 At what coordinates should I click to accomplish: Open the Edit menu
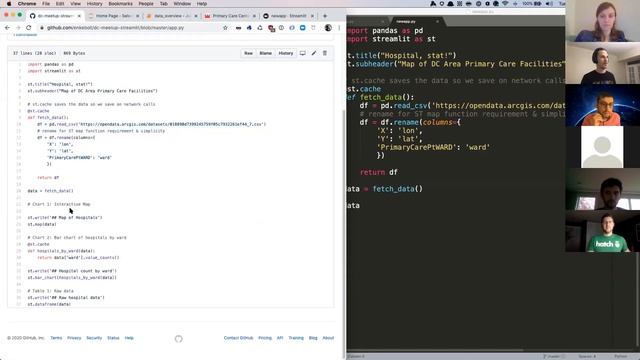tap(60, 4)
